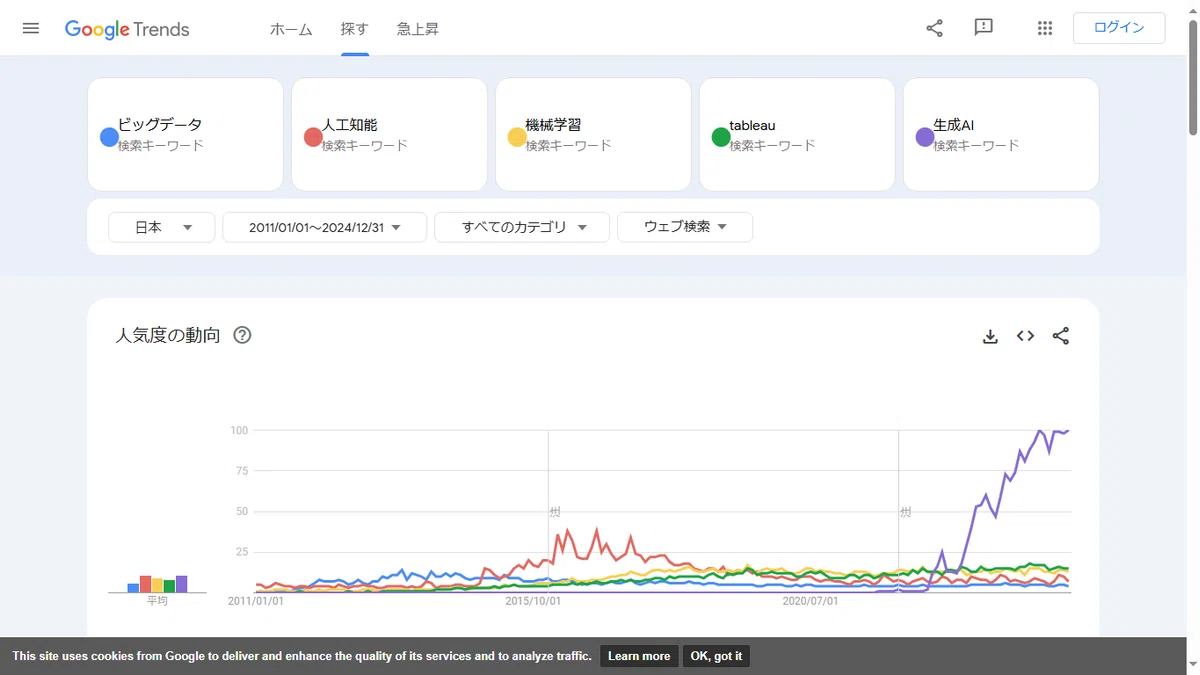Click the 平均 average bar chart
The image size is (1200, 675).
(157, 584)
